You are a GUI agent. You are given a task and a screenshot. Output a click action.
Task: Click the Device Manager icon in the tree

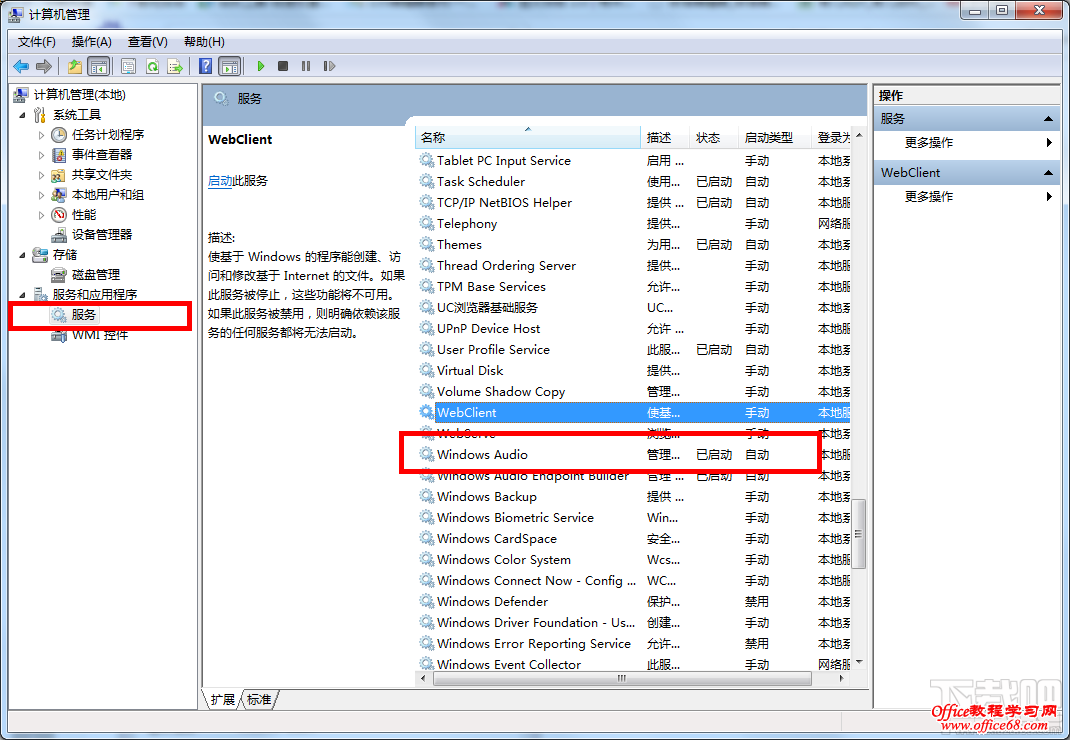[59, 235]
